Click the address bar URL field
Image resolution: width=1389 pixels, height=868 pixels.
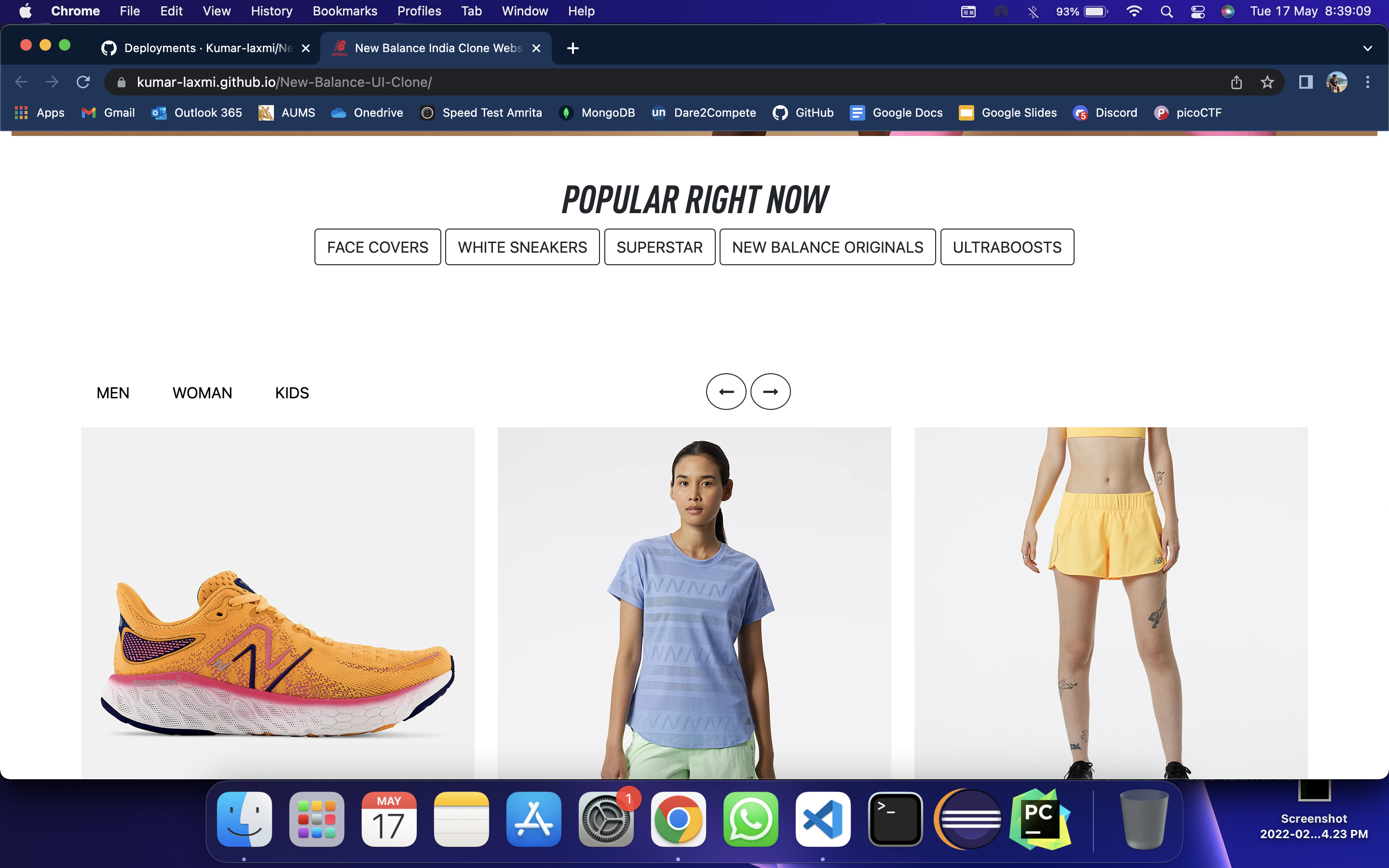(x=631, y=82)
